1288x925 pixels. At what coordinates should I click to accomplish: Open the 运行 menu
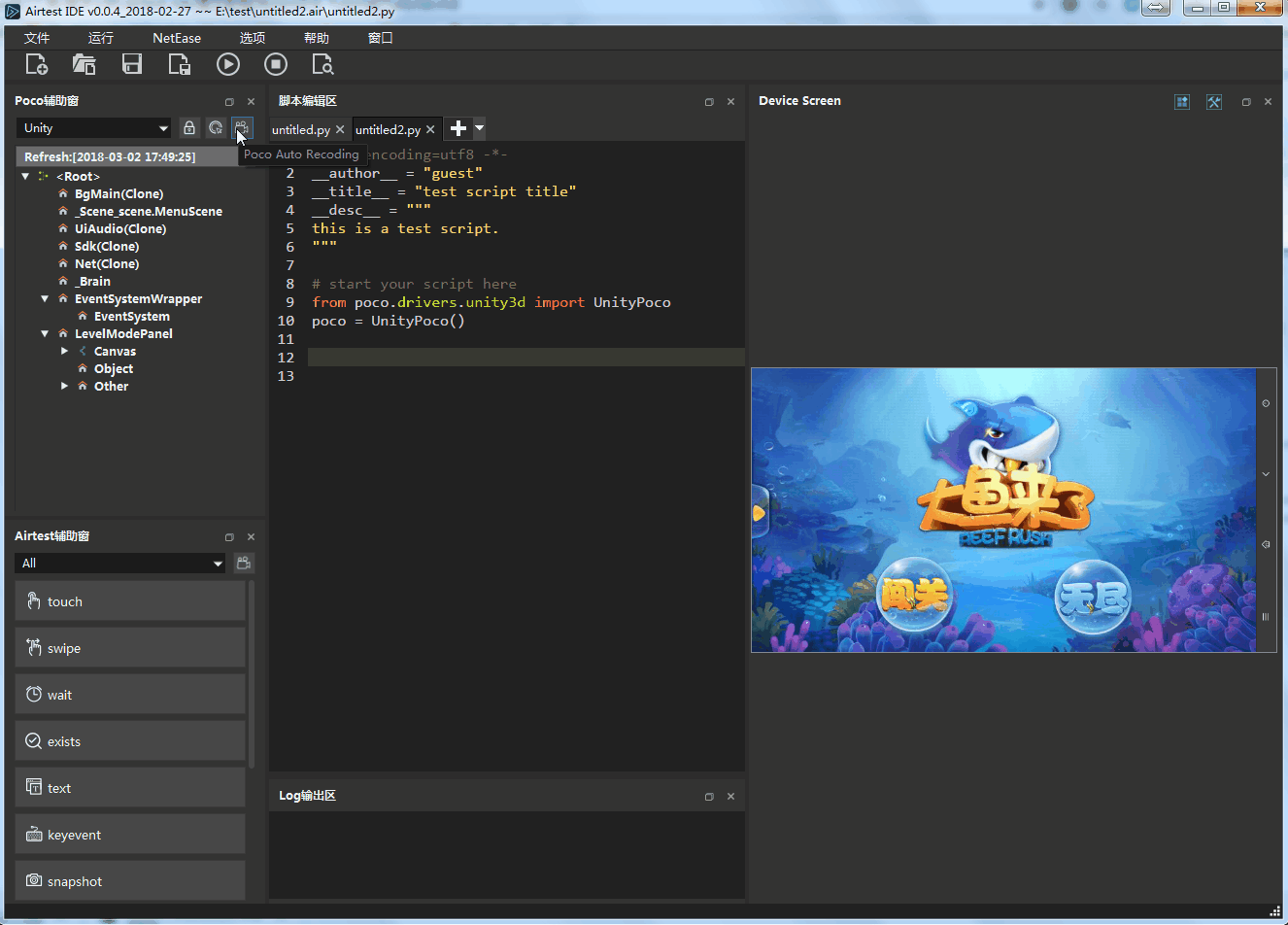point(101,38)
